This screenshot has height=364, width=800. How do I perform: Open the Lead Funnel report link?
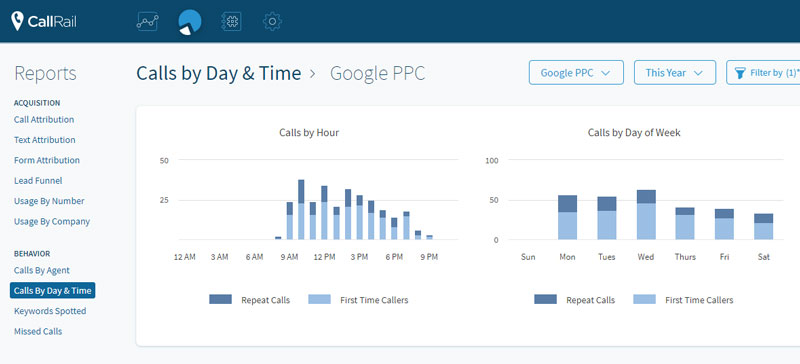pos(38,181)
